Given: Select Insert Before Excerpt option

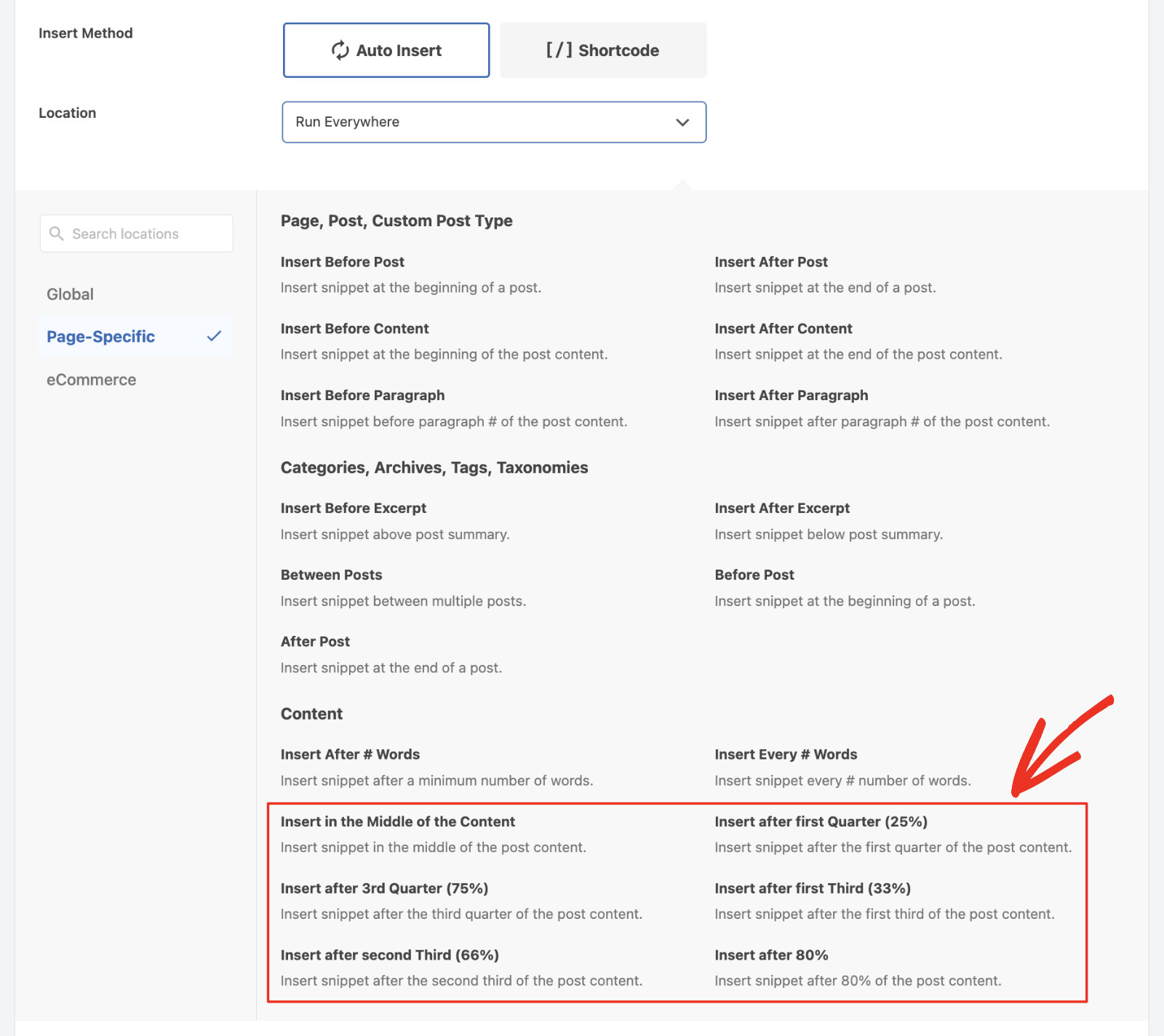Looking at the screenshot, I should click(x=354, y=509).
